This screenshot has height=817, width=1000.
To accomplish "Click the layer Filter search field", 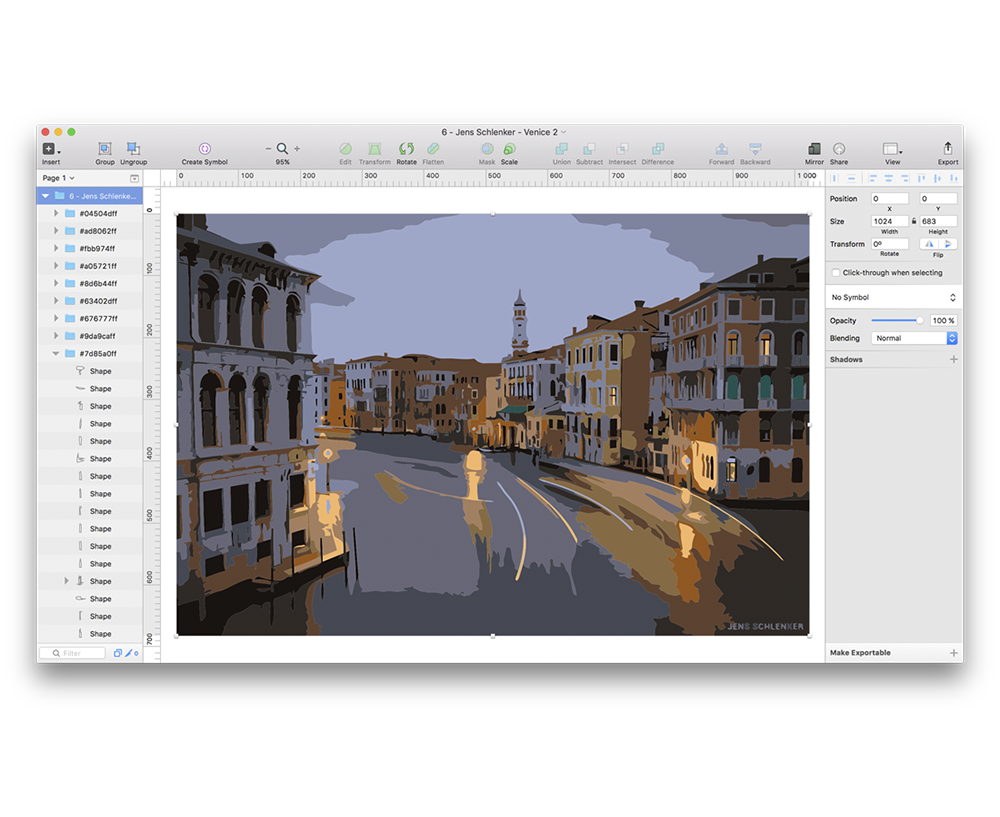I will click(x=73, y=653).
